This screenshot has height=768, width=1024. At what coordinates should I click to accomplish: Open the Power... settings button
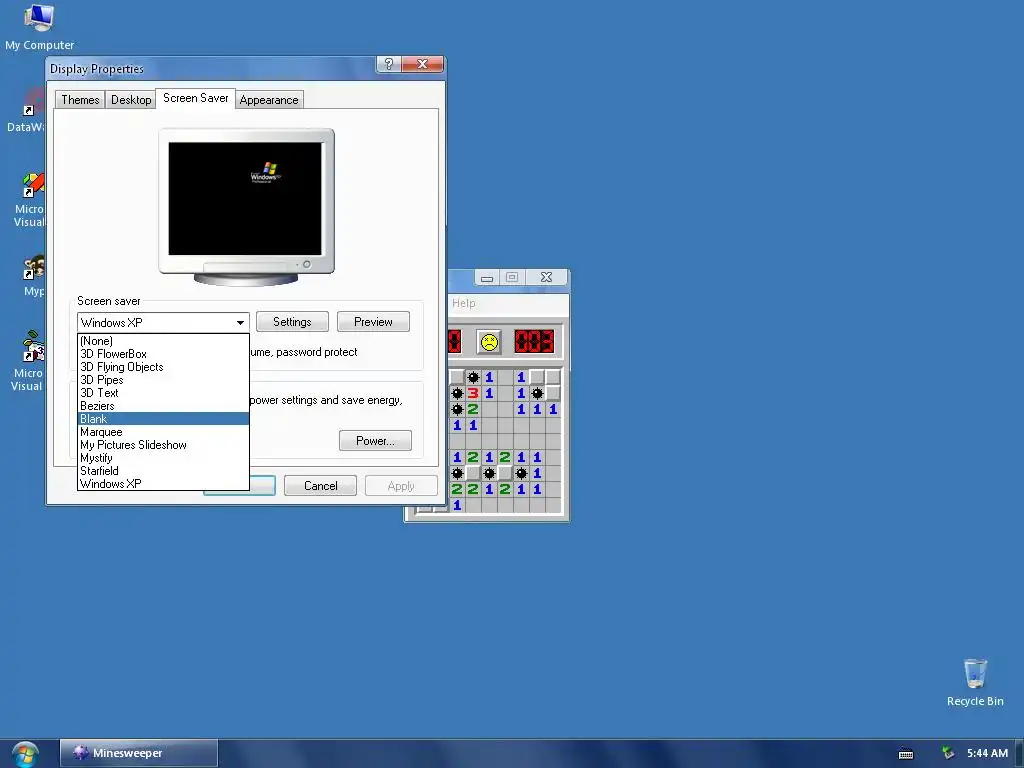pos(375,441)
